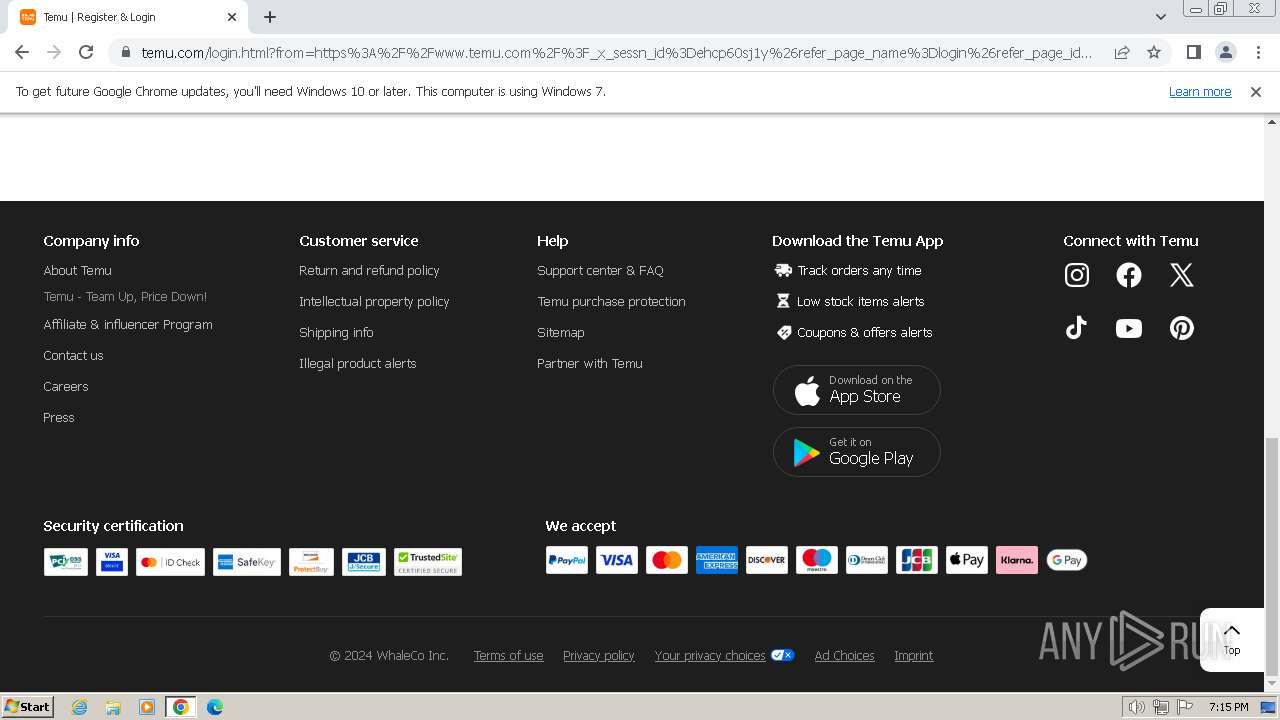Click the Discover payment badge
1280x720 pixels.
pyautogui.click(x=767, y=560)
